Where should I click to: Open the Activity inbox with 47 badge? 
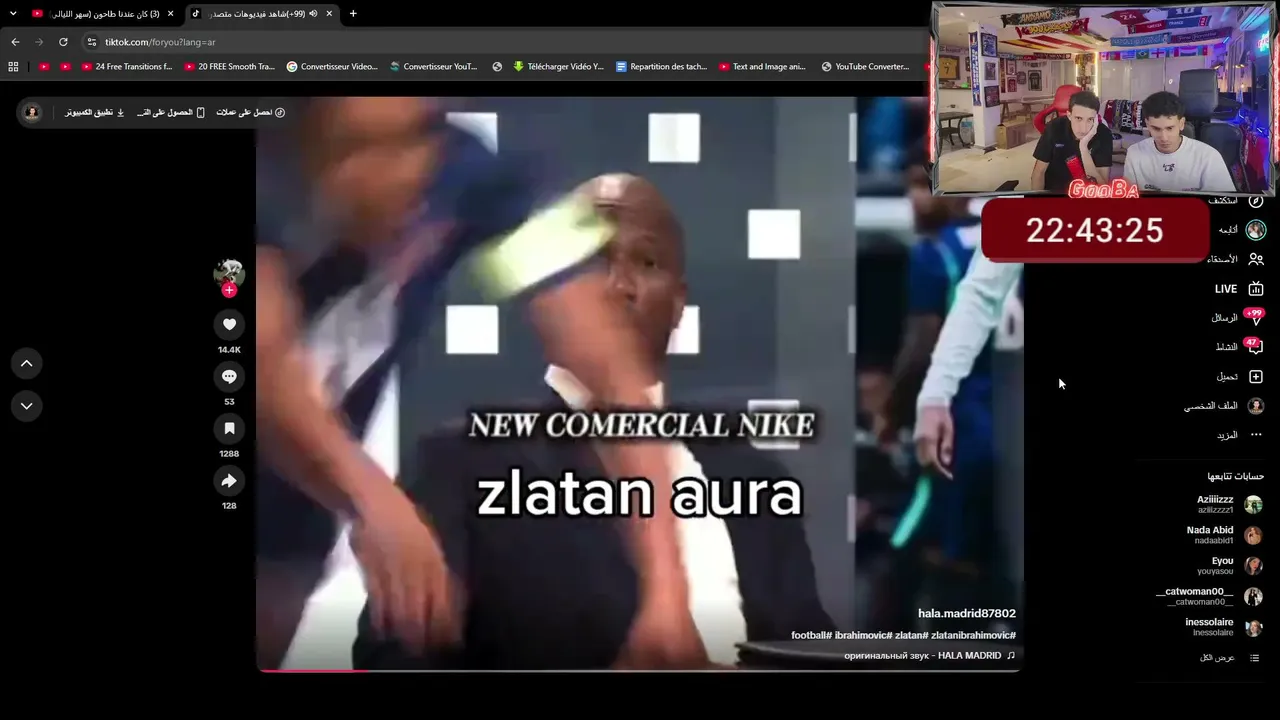pos(1255,346)
